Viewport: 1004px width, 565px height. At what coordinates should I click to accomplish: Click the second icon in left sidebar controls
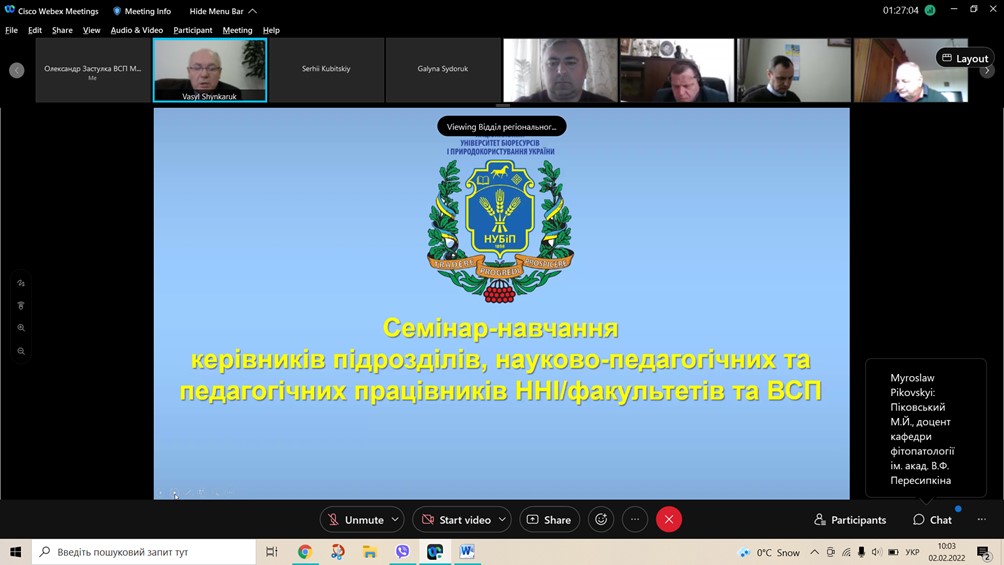click(x=21, y=306)
